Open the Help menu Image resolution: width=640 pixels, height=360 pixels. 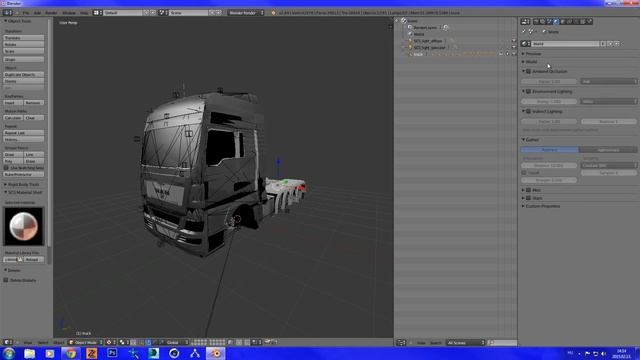point(84,13)
